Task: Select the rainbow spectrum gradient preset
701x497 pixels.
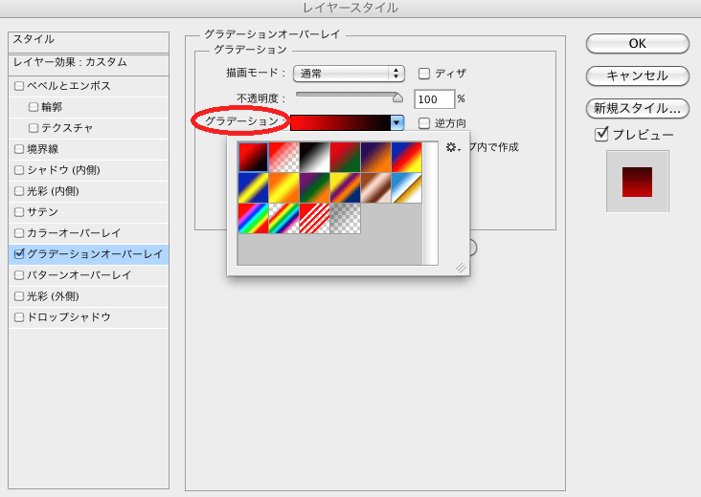Action: point(253,219)
